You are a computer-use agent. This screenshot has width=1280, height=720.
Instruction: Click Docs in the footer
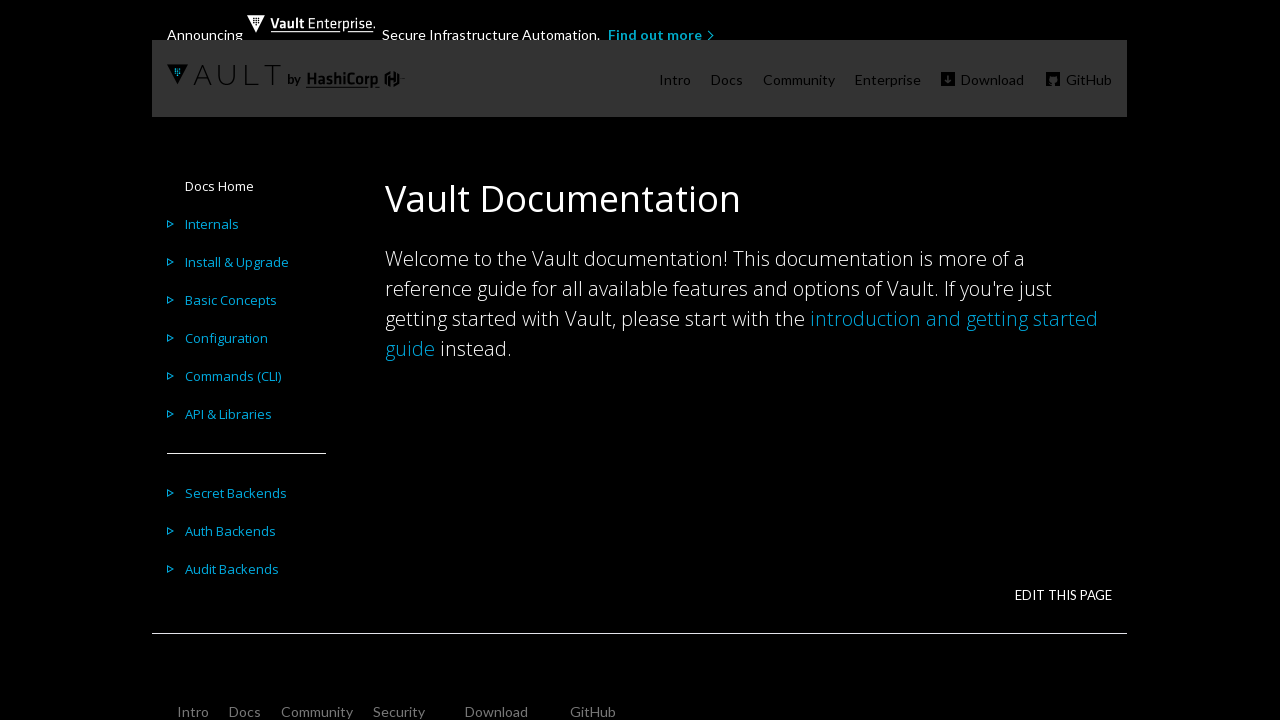(x=245, y=712)
